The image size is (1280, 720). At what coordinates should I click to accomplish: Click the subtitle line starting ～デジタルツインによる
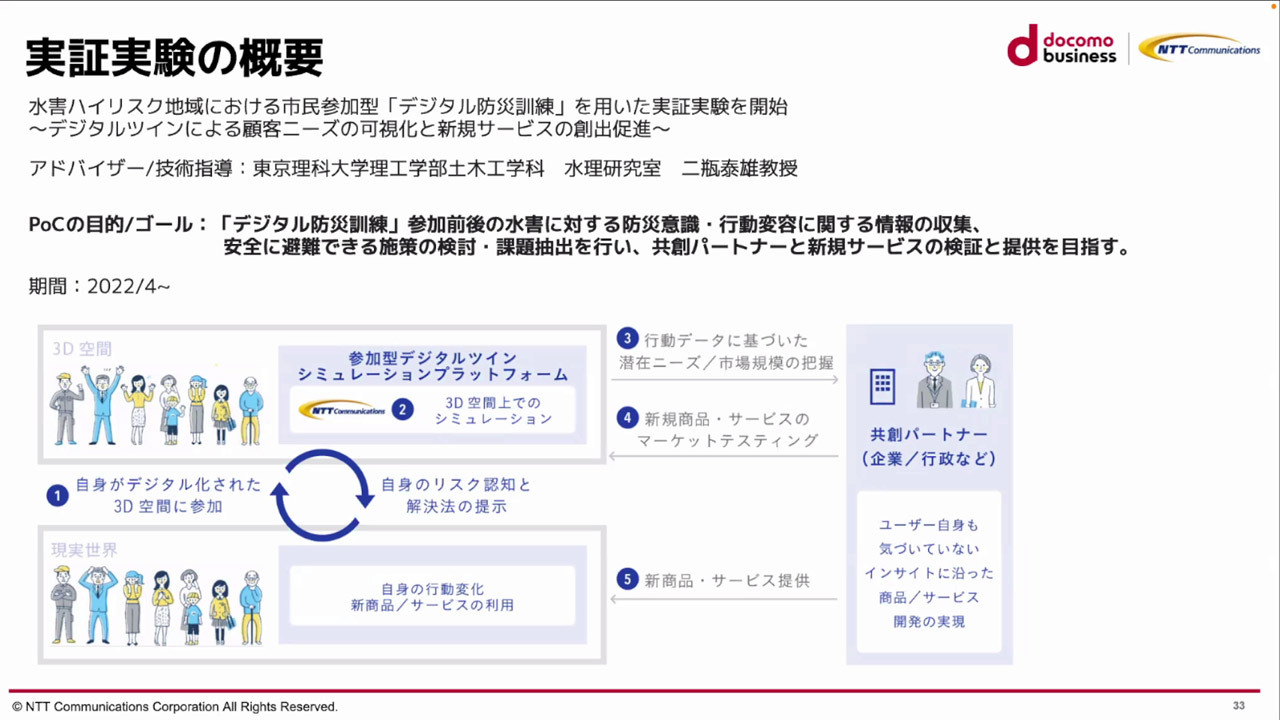point(349,130)
